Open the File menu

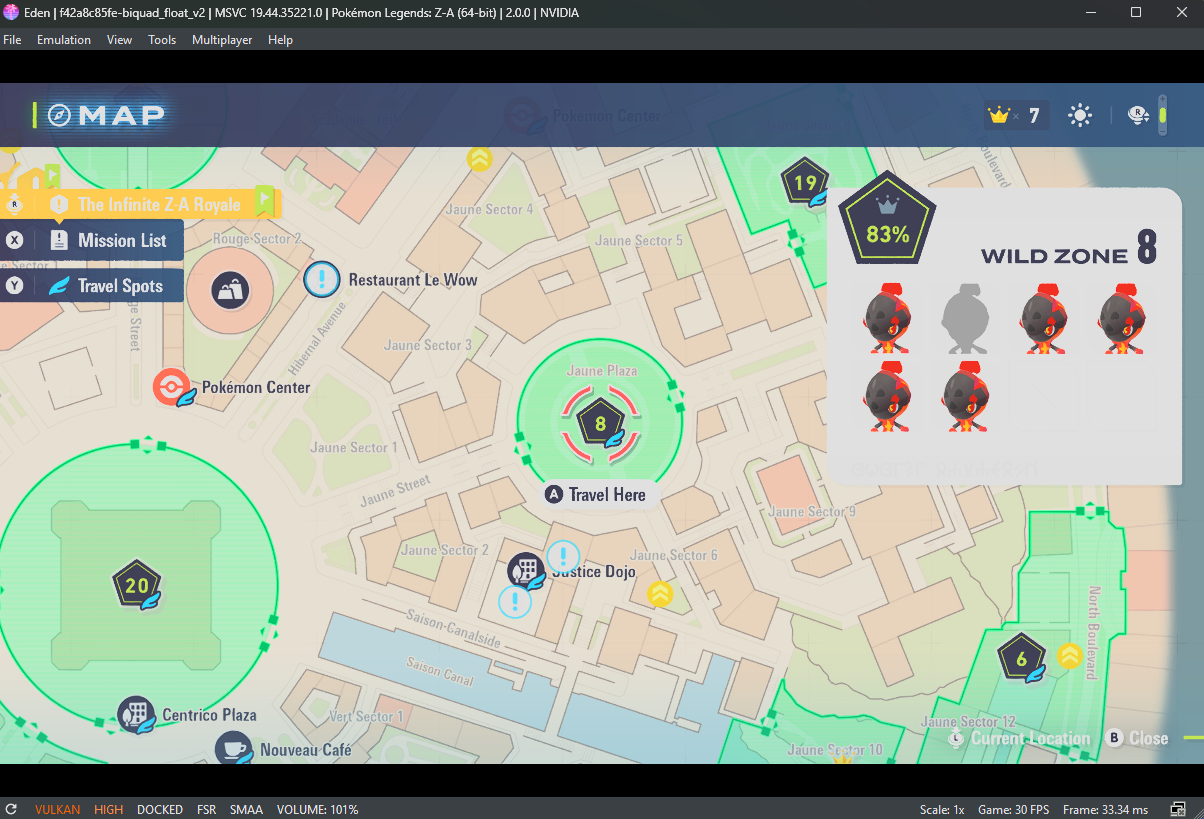point(12,40)
